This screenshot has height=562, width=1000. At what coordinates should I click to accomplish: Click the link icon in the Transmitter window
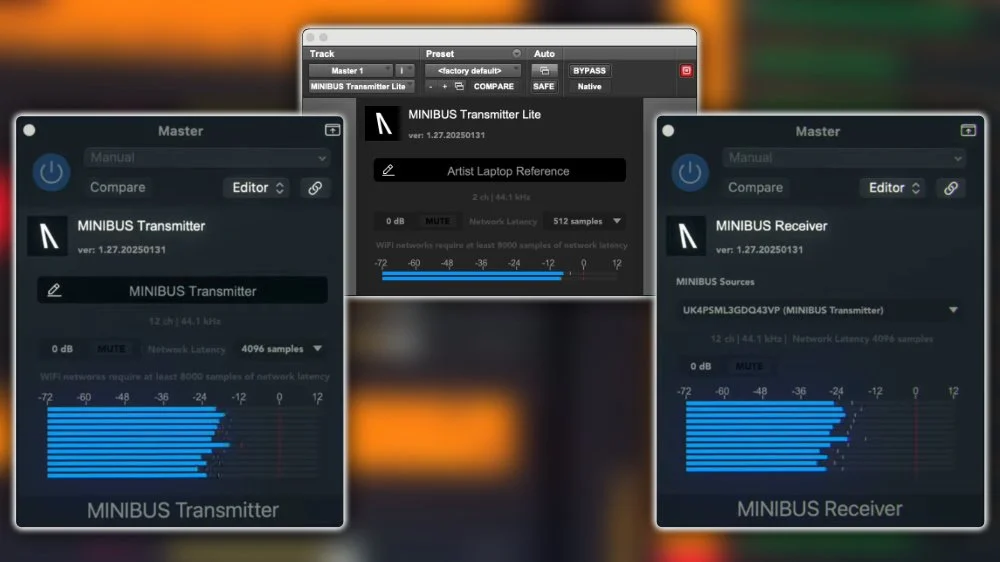[315, 188]
